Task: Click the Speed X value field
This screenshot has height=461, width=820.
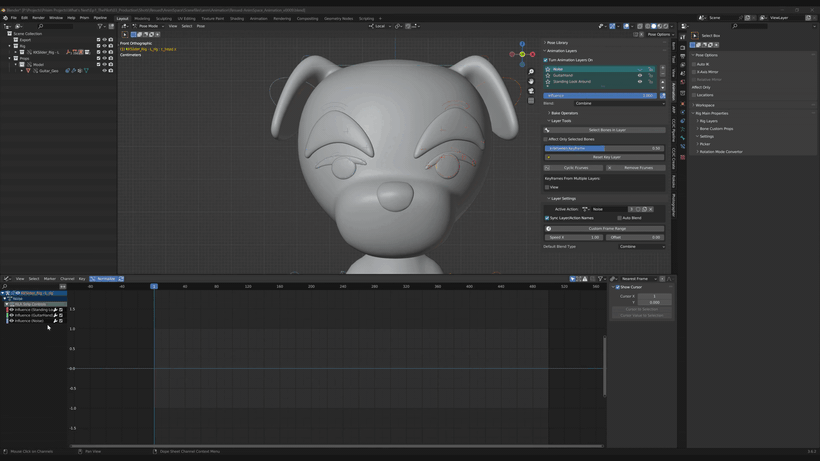Action: pos(574,237)
